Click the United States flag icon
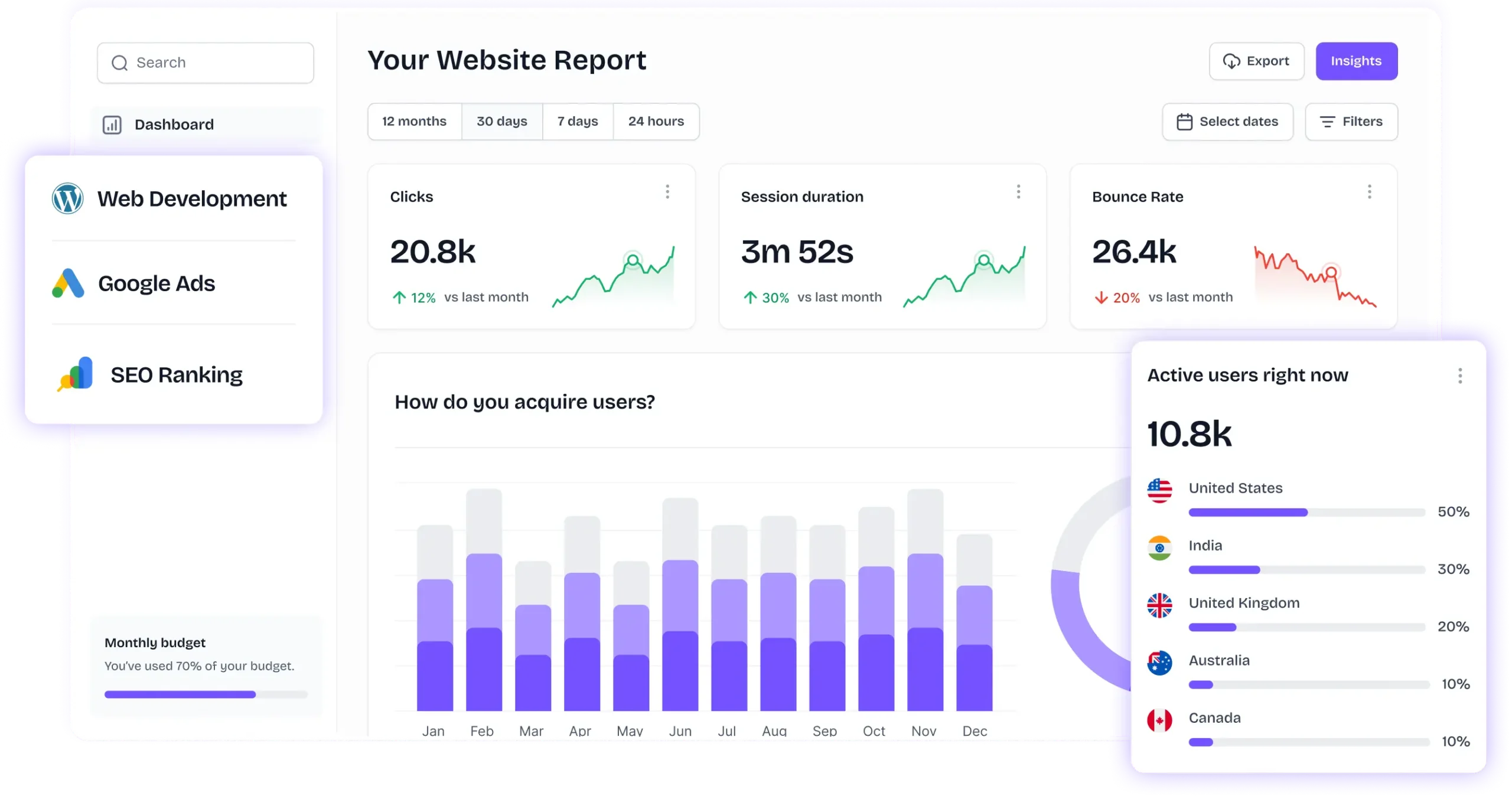Image resolution: width=1512 pixels, height=799 pixels. (x=1159, y=490)
